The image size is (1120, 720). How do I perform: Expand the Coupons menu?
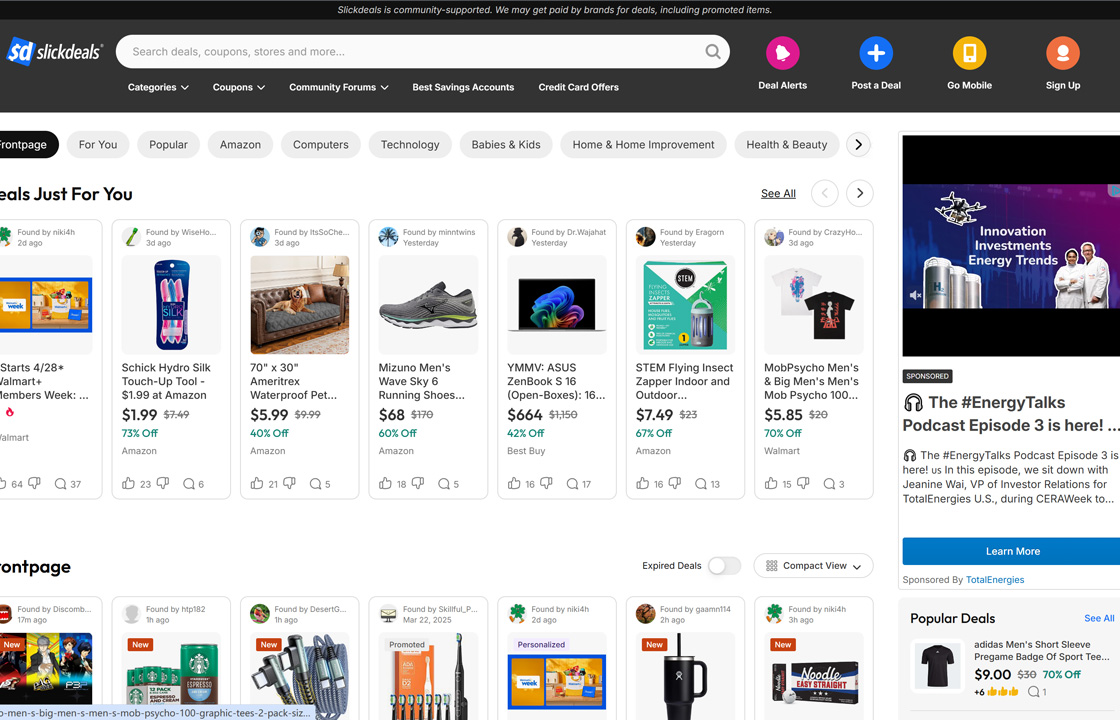pos(239,87)
